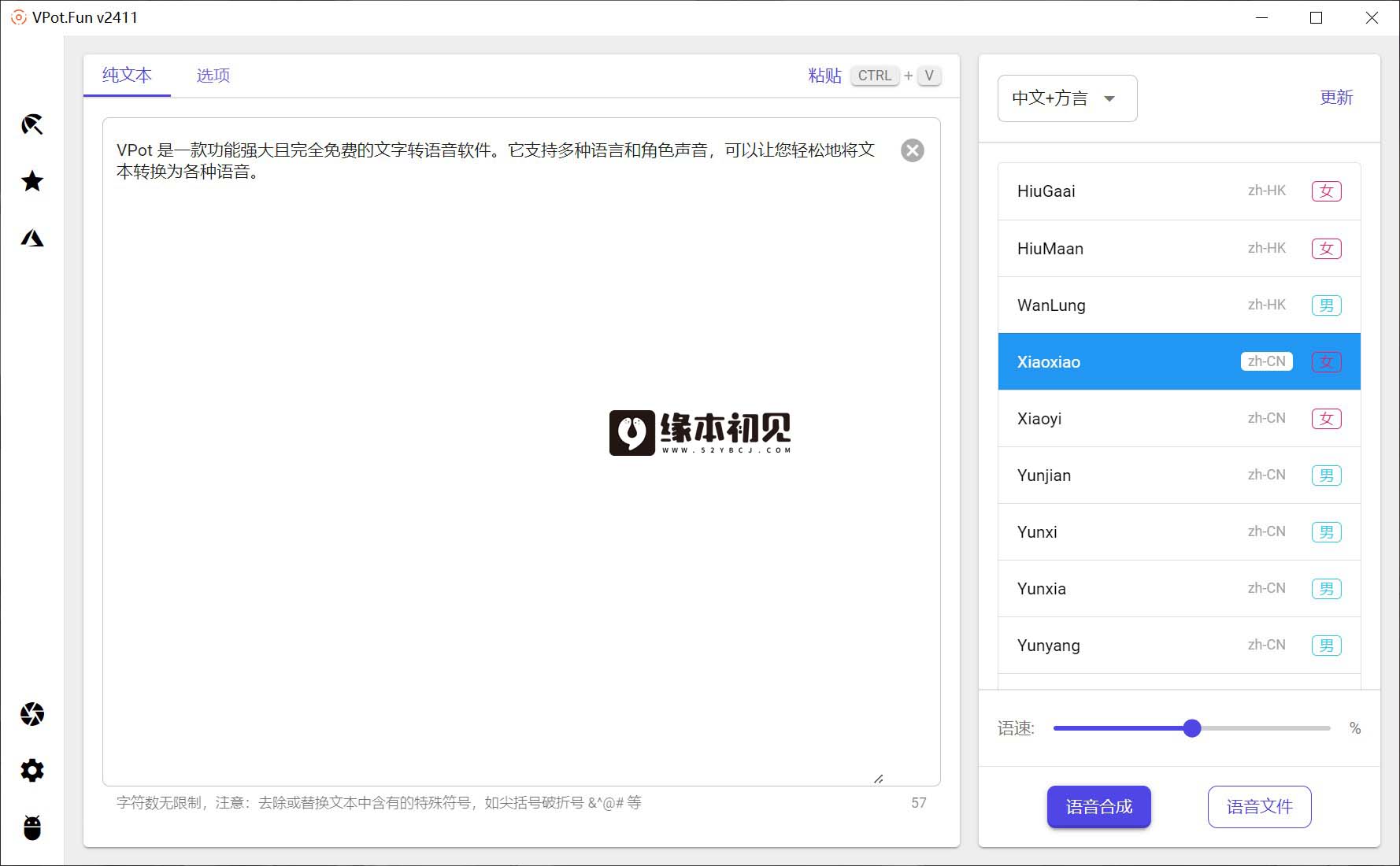Select the HiuGaai voice
The width and height of the screenshot is (1400, 866).
(1180, 191)
